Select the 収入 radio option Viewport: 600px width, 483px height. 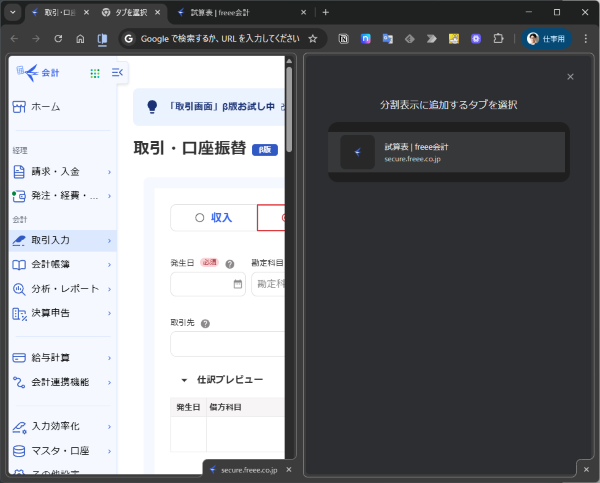(212, 217)
